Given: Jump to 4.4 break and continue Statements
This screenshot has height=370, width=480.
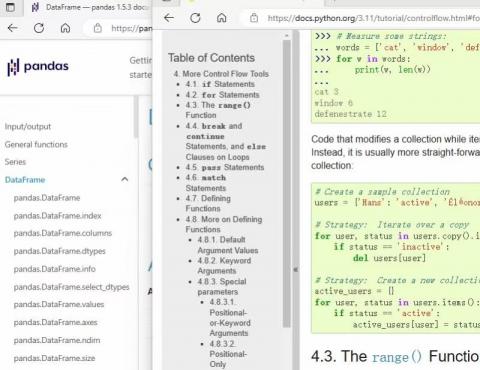Looking at the screenshot, I should [x=226, y=141].
